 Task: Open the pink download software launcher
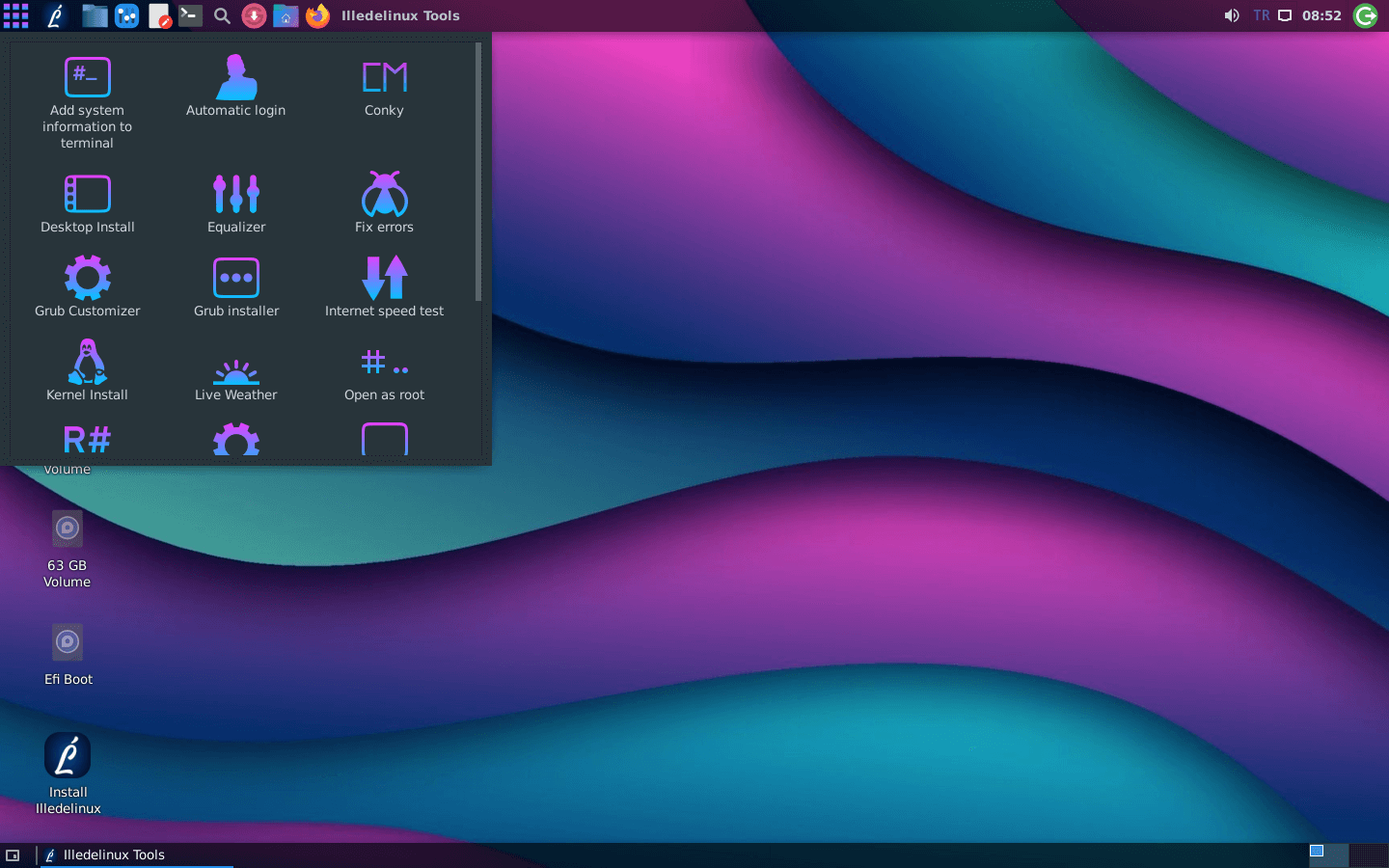tap(254, 15)
